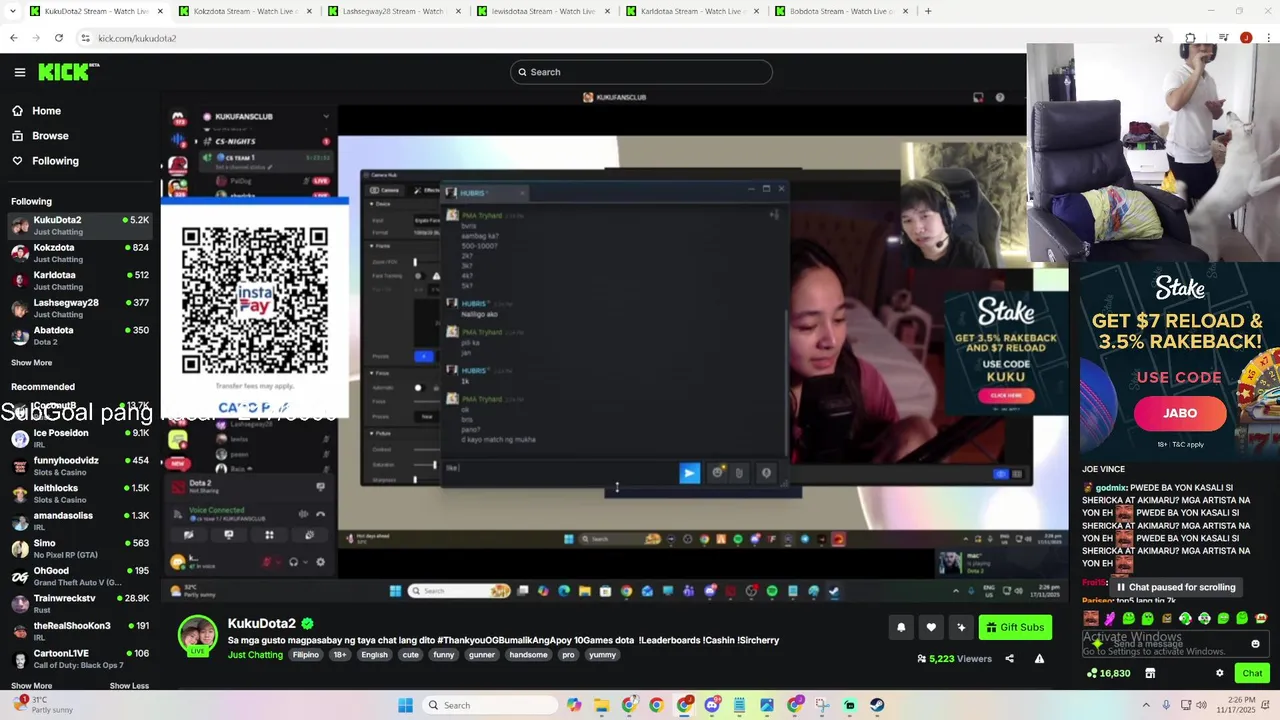Open Discord from the taskbar
Screen dimensions: 1280x720
[x=712, y=705]
